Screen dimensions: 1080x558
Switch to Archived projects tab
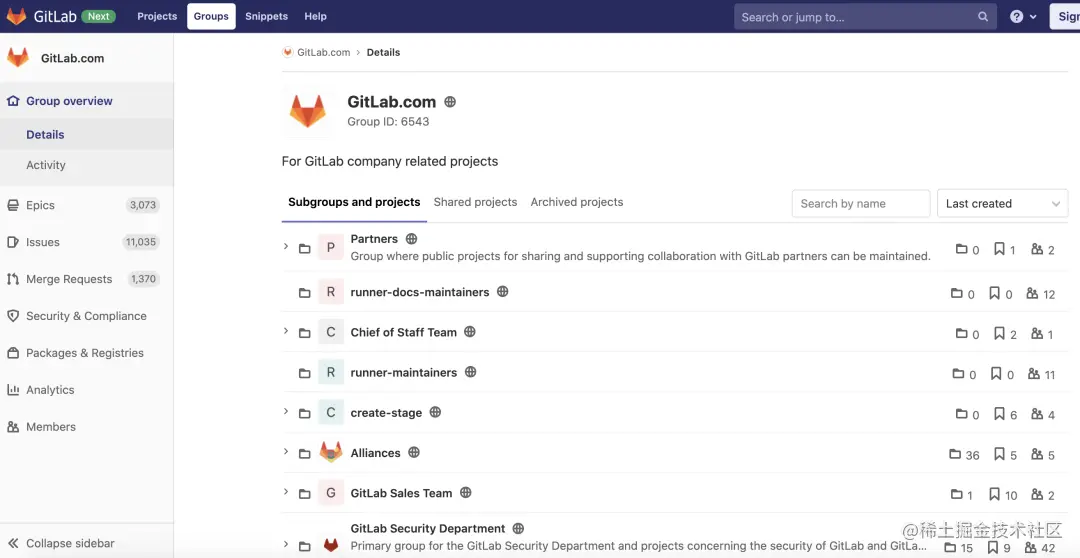pyautogui.click(x=577, y=203)
